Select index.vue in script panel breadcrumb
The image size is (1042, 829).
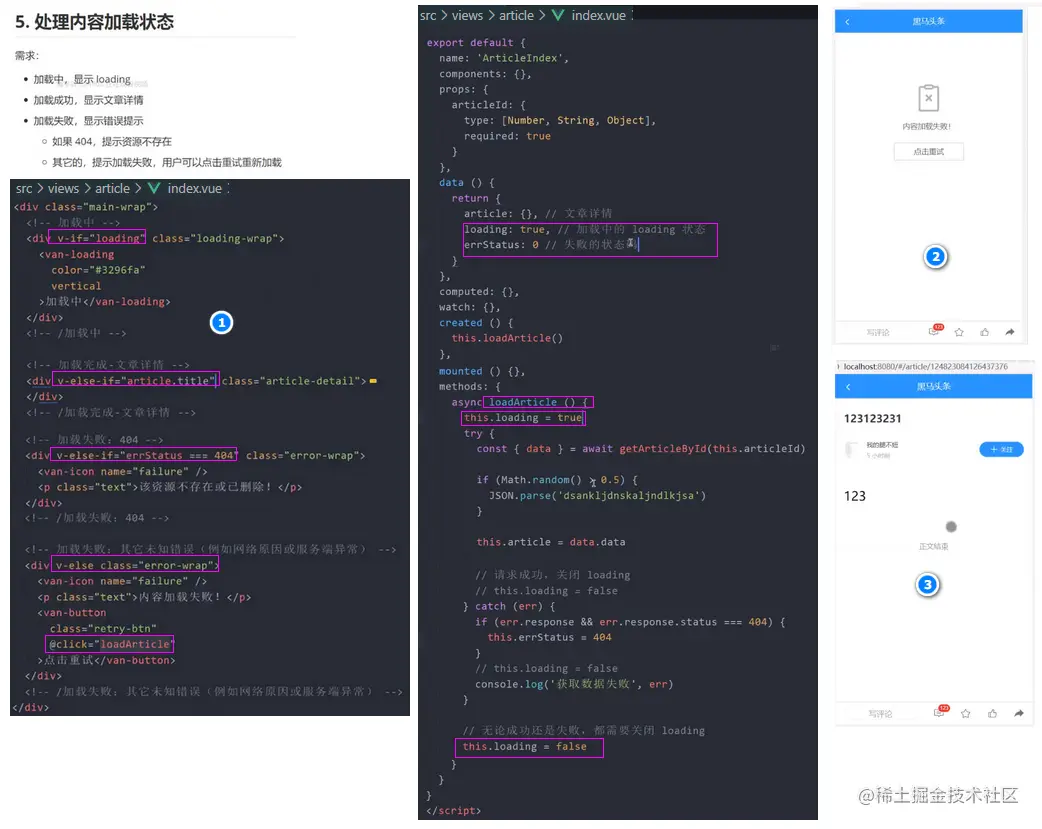click(598, 15)
